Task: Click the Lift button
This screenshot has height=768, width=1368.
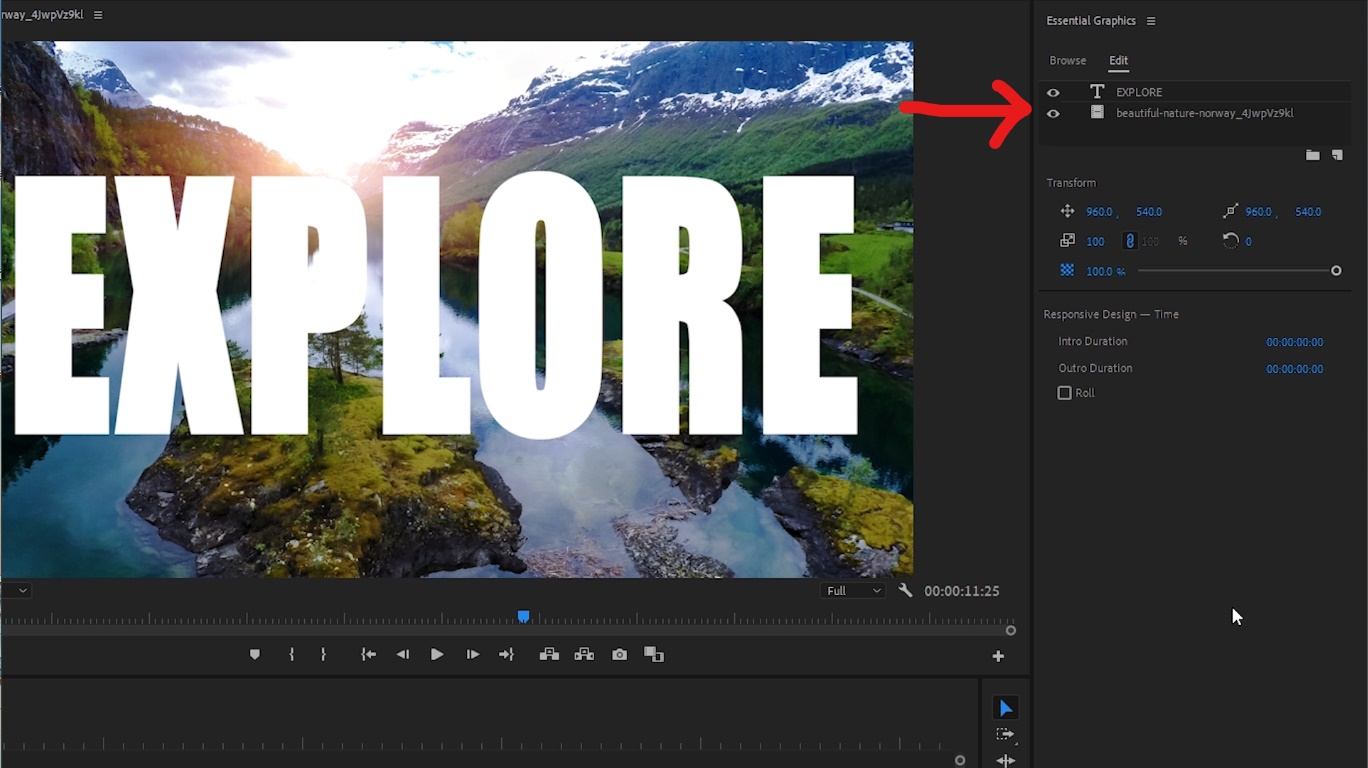Action: point(549,655)
